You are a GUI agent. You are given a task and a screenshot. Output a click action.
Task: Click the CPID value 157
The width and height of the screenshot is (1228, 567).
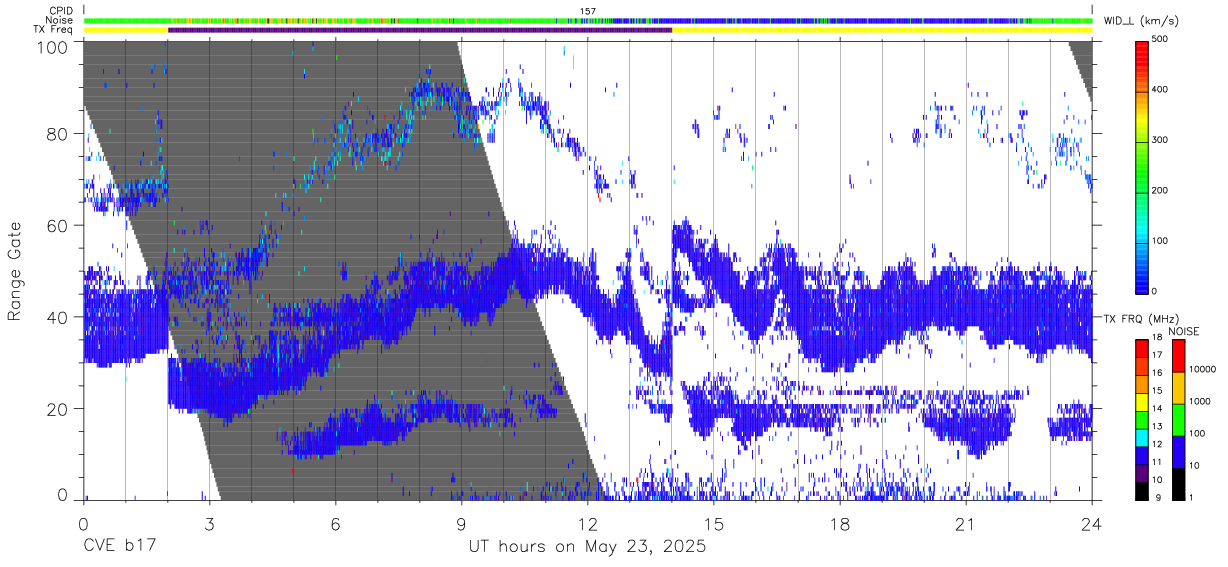click(x=588, y=11)
